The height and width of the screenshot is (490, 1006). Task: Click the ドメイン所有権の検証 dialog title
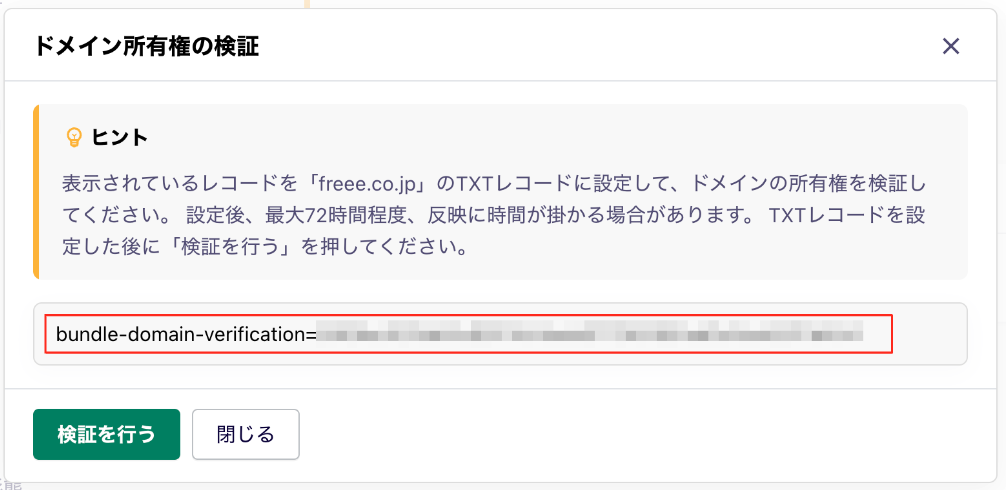pyautogui.click(x=146, y=46)
